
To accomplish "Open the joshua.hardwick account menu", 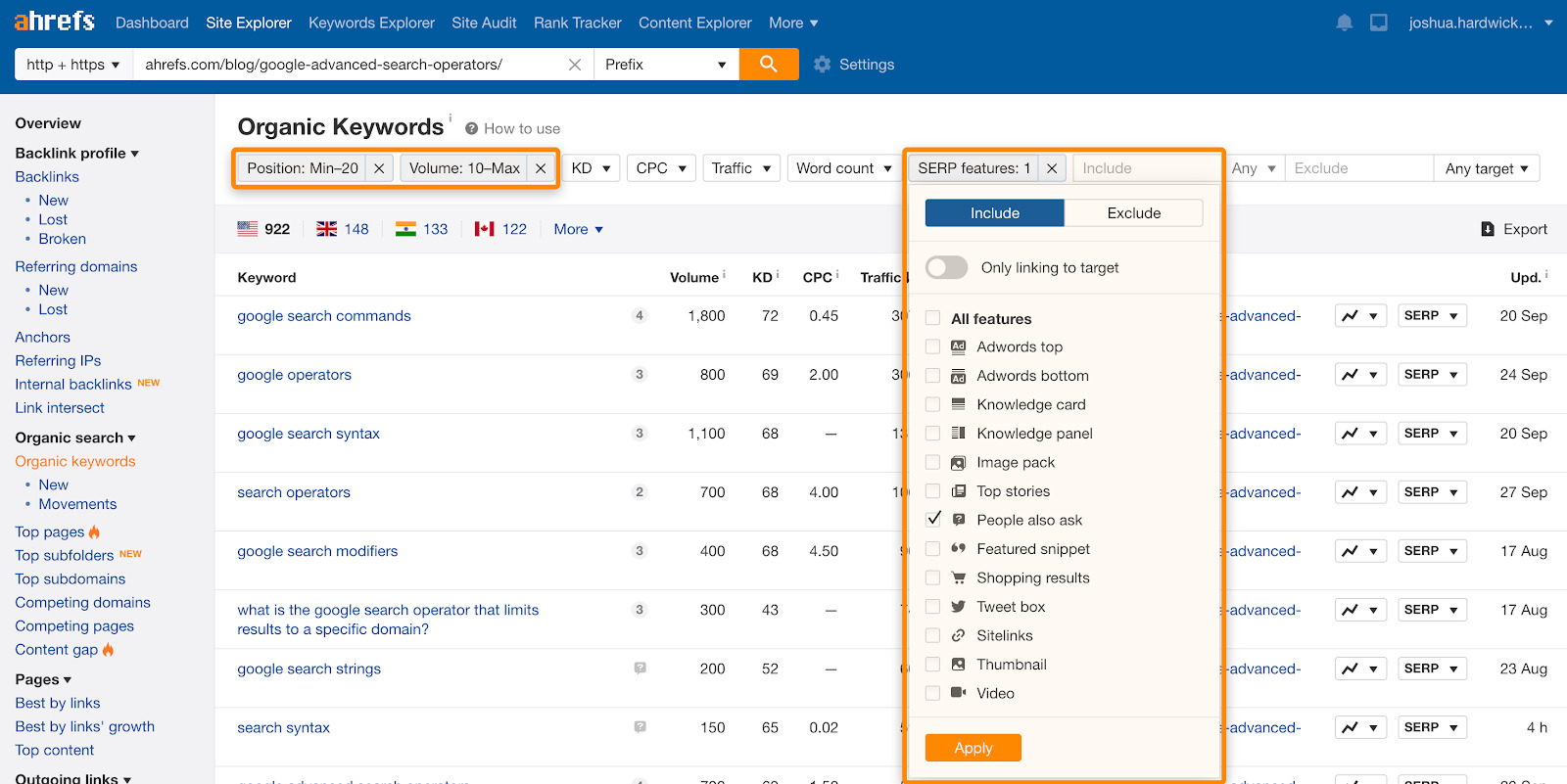I will [x=1481, y=23].
